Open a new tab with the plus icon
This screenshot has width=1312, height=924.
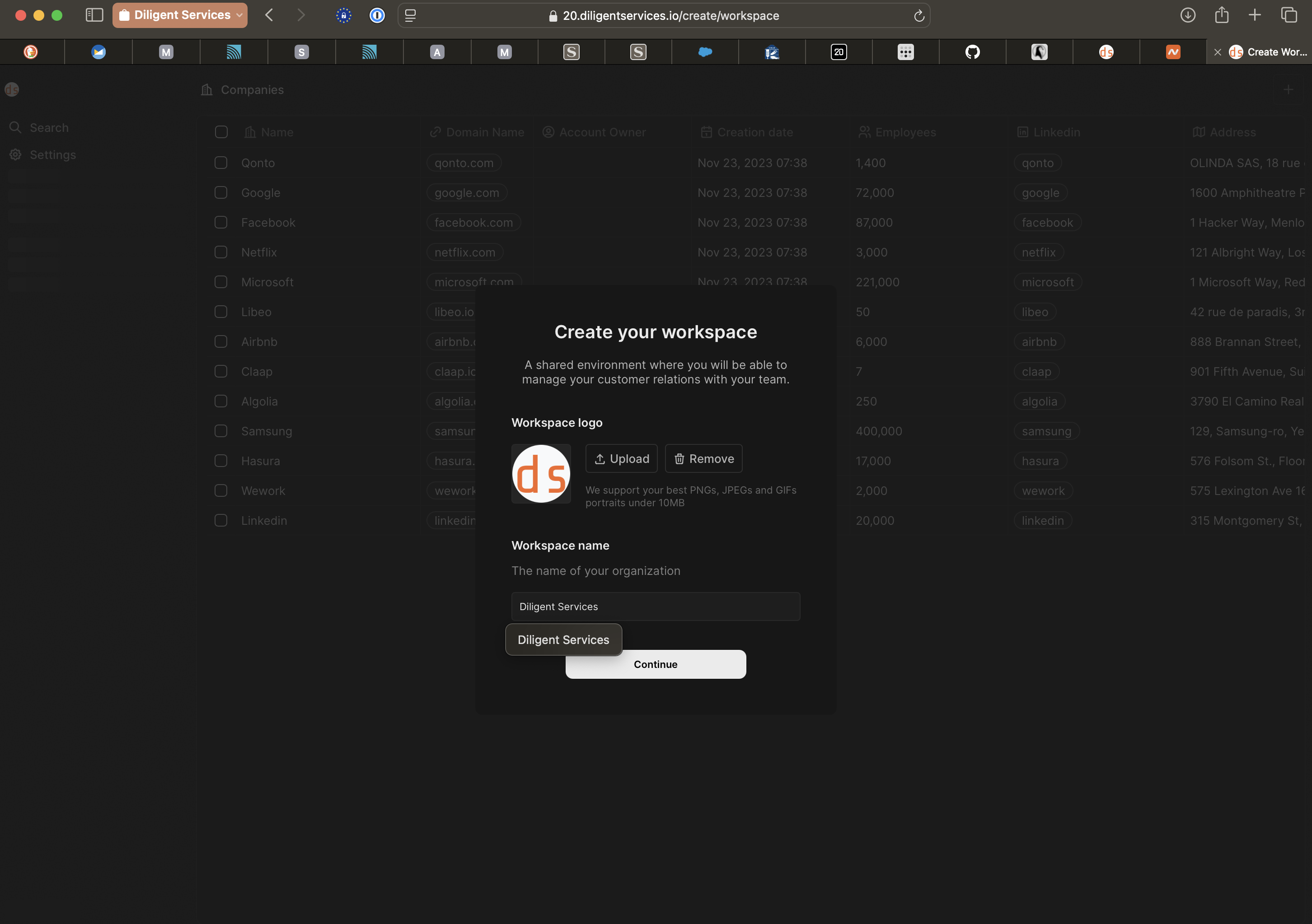coord(1255,15)
